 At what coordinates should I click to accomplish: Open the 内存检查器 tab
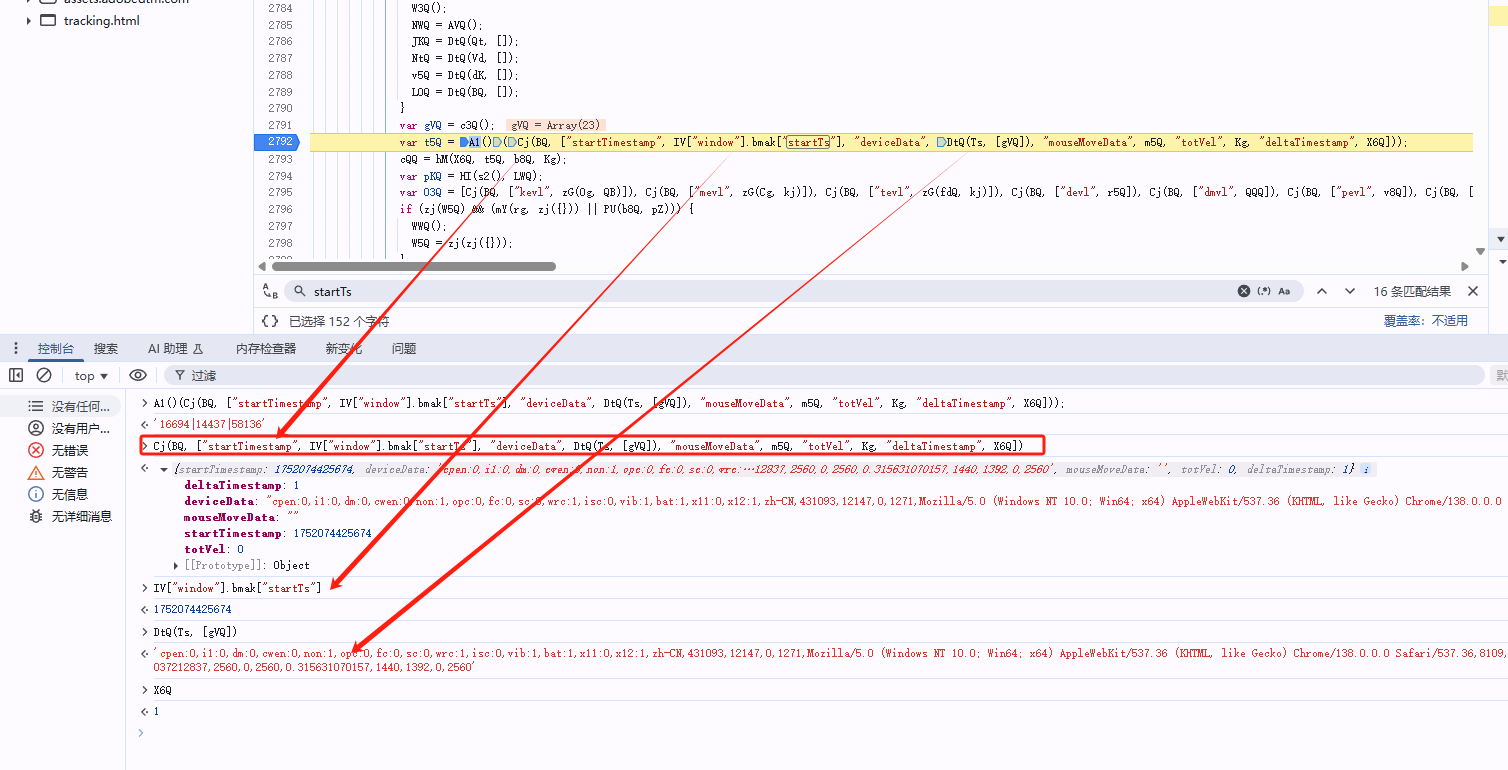[x=266, y=349]
